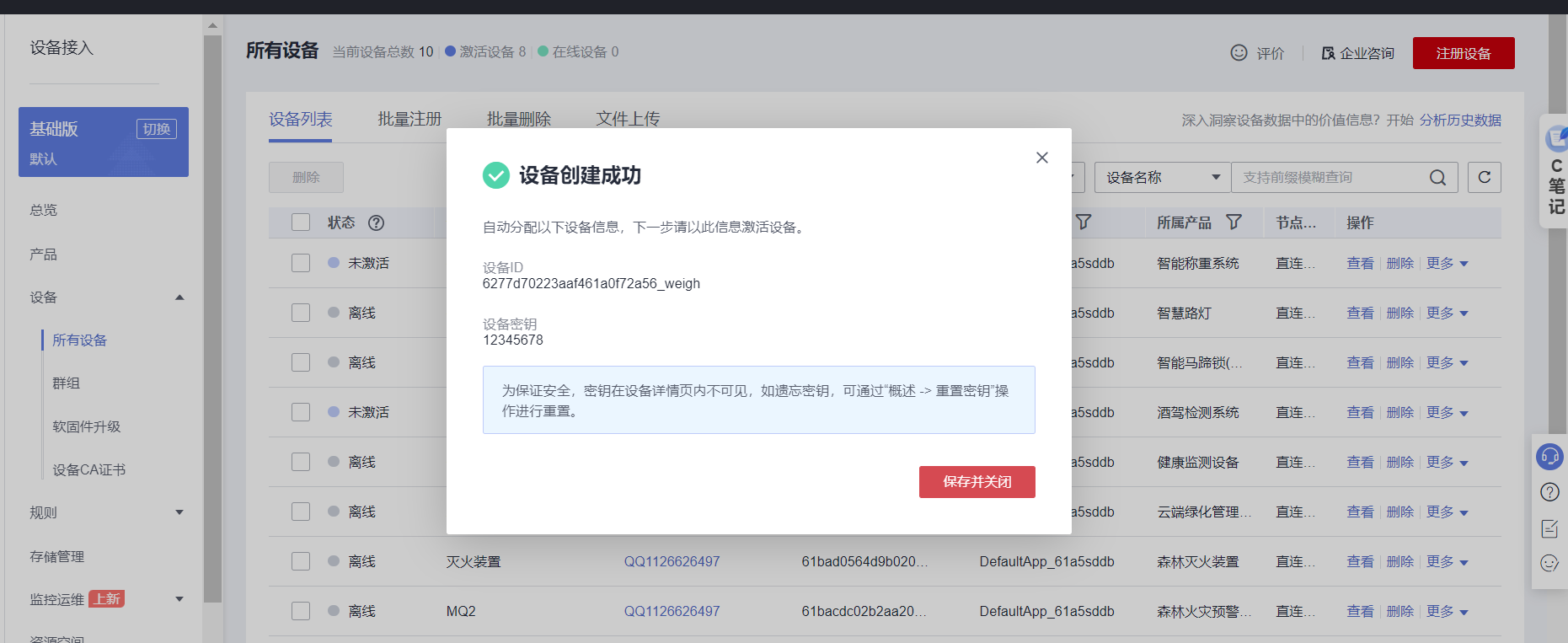1568x643 pixels.
Task: Click the 设备密钥 value 12345678
Action: coord(513,340)
